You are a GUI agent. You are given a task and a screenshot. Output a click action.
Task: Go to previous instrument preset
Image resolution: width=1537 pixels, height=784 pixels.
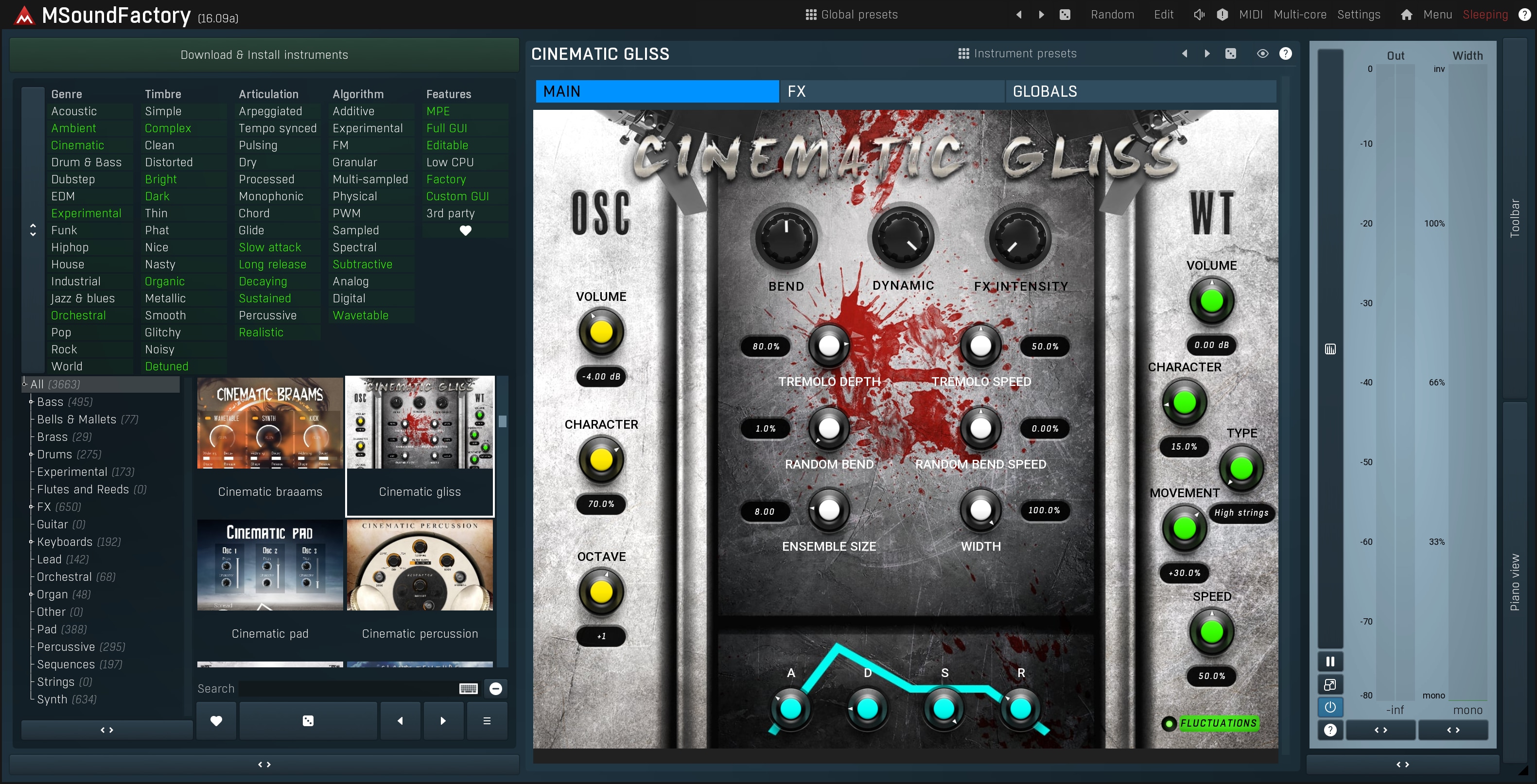click(x=1185, y=53)
